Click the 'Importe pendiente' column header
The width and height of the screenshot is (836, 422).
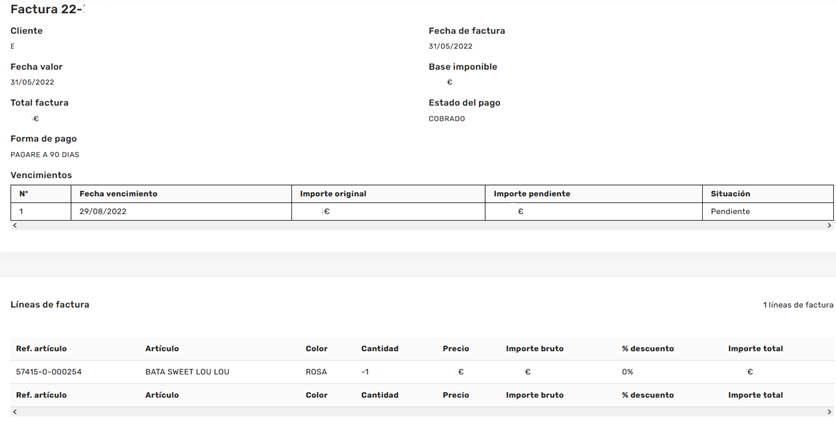[532, 194]
